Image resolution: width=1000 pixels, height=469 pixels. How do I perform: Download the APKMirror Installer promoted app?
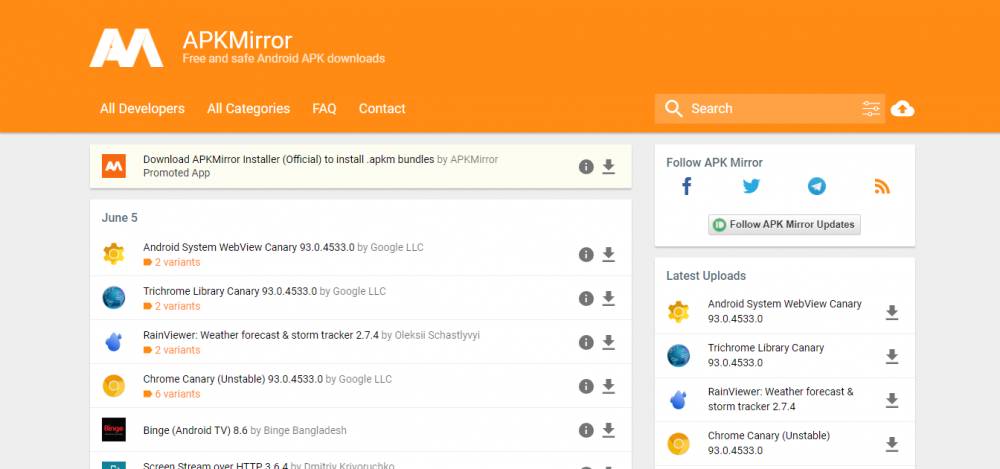(608, 167)
